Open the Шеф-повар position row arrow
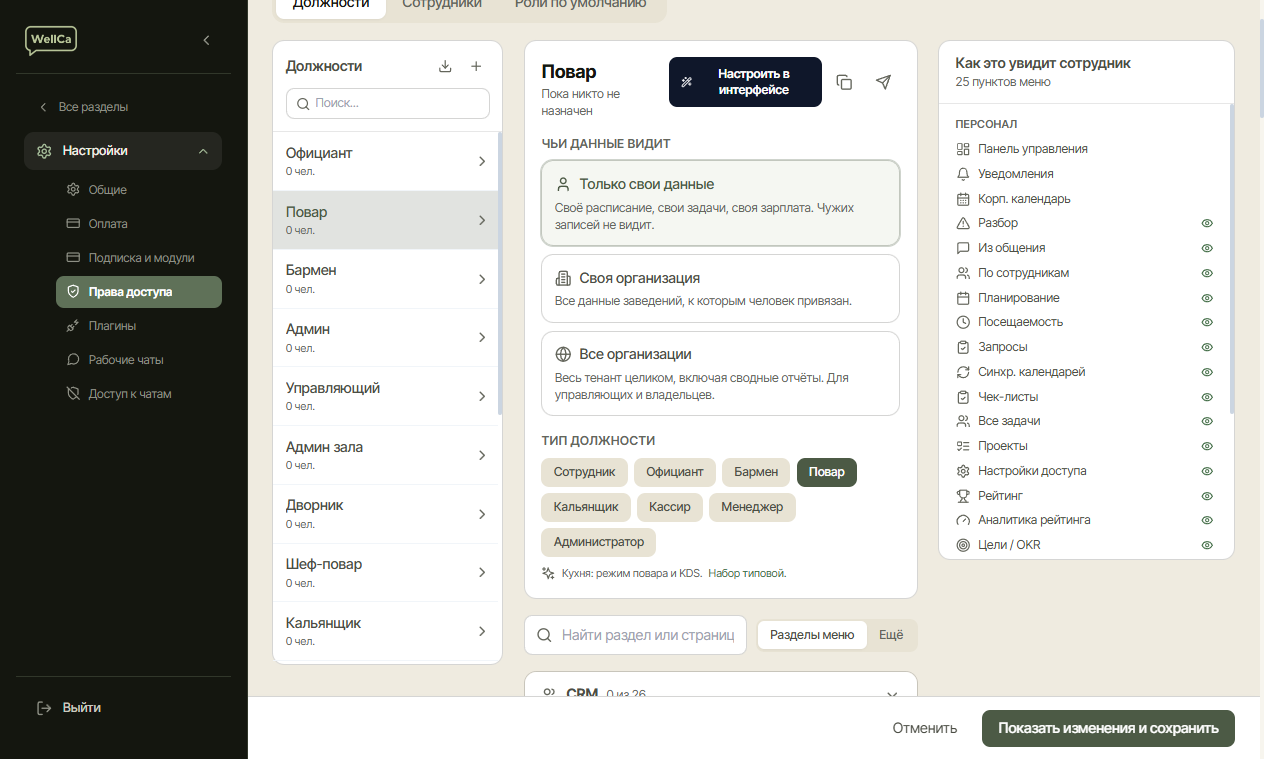The width and height of the screenshot is (1264, 759). 482,572
